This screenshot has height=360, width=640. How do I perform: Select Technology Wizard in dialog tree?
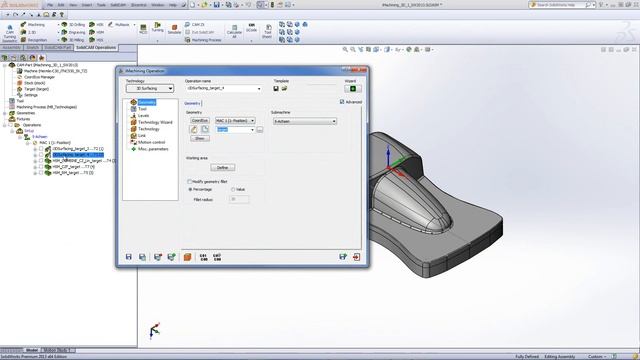pos(155,122)
